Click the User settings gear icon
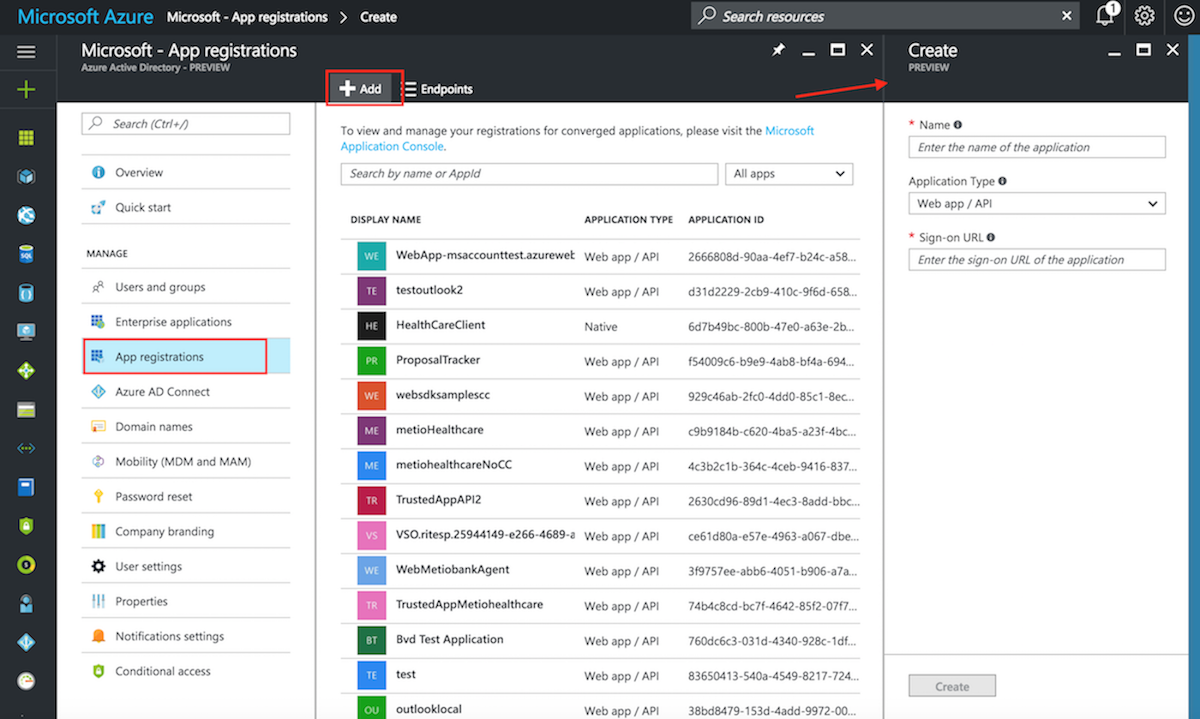 [98, 566]
